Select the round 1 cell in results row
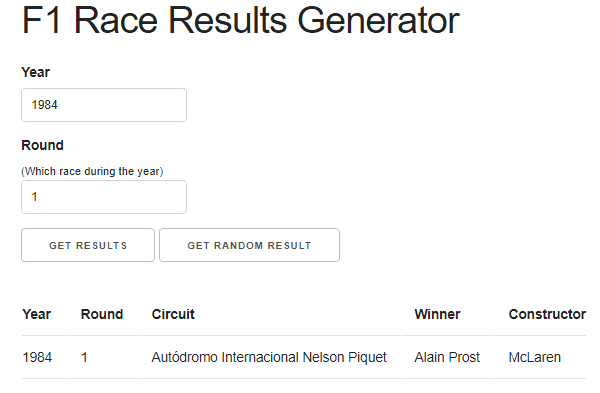Image resolution: width=600 pixels, height=393 pixels. 85,357
